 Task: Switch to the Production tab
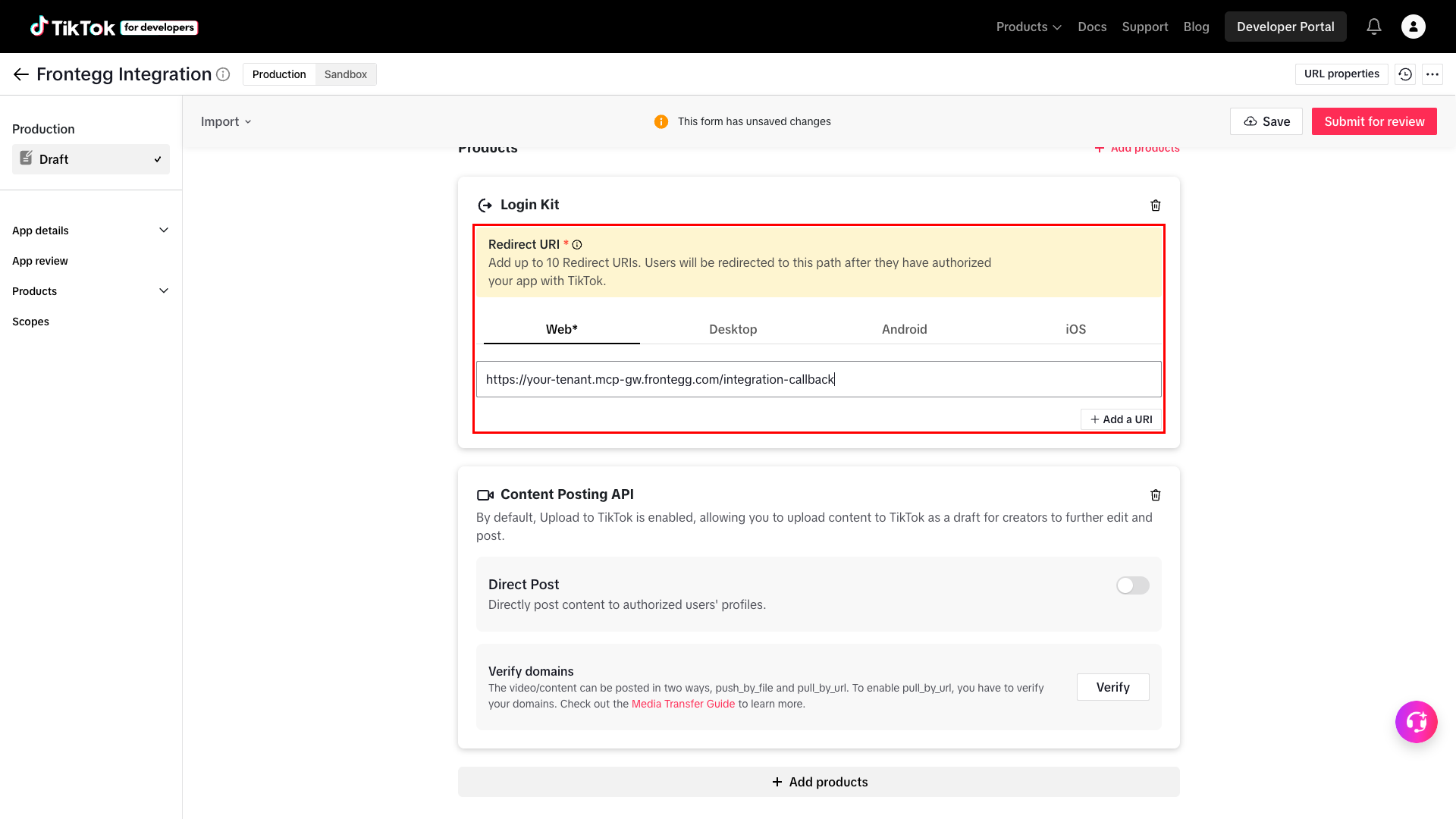pos(279,74)
